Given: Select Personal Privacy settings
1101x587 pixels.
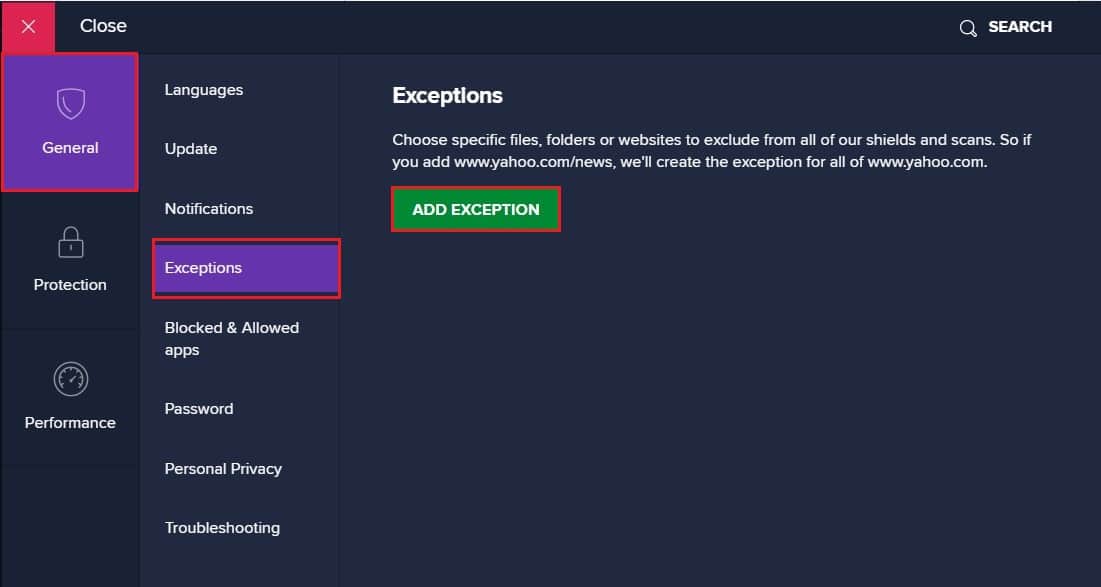Looking at the screenshot, I should 223,469.
